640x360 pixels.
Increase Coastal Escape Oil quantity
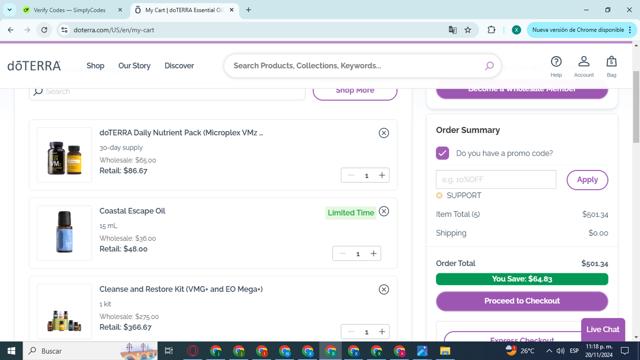pos(373,253)
